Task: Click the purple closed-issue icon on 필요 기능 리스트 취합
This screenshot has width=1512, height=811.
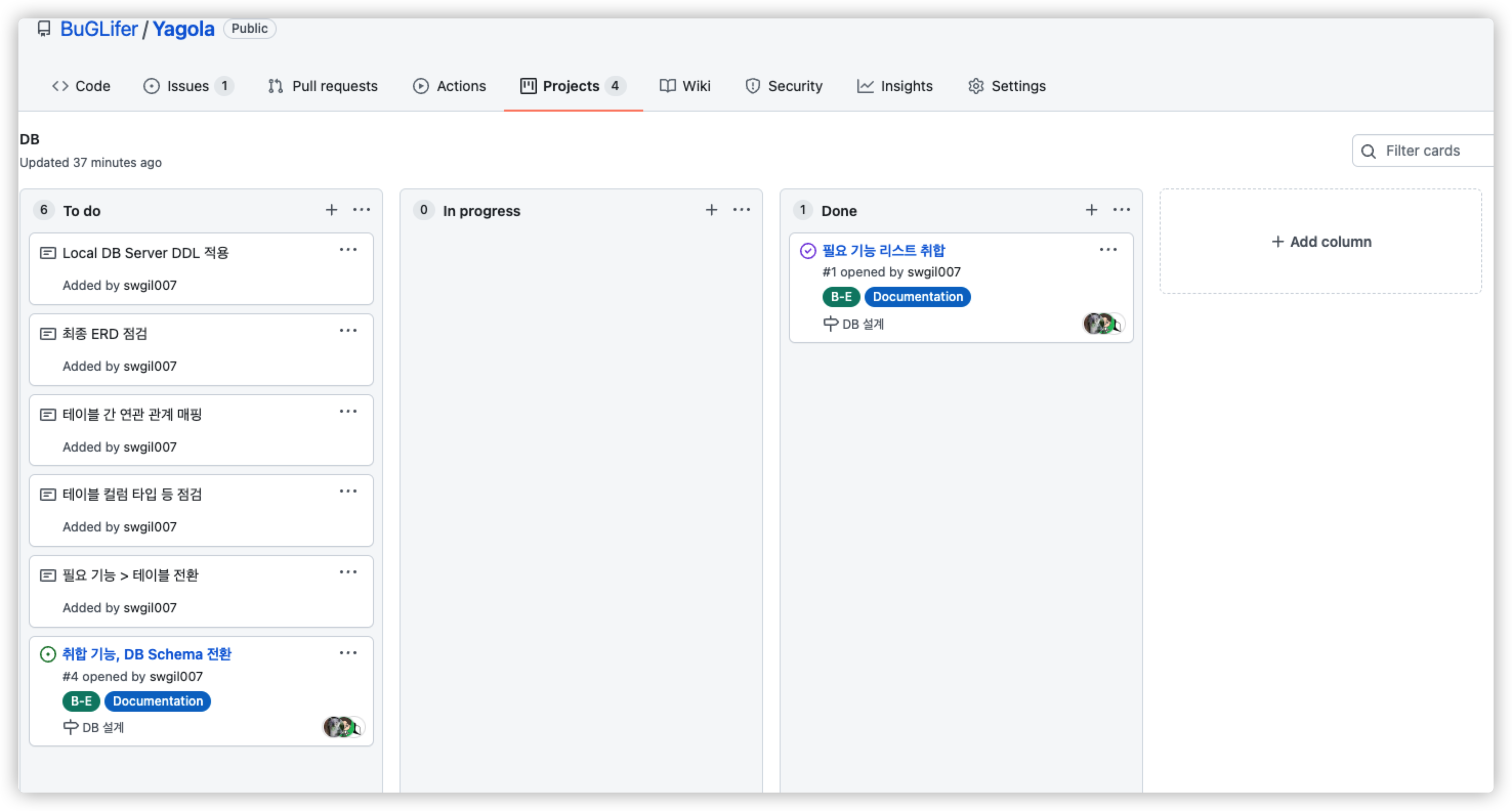Action: [x=808, y=250]
